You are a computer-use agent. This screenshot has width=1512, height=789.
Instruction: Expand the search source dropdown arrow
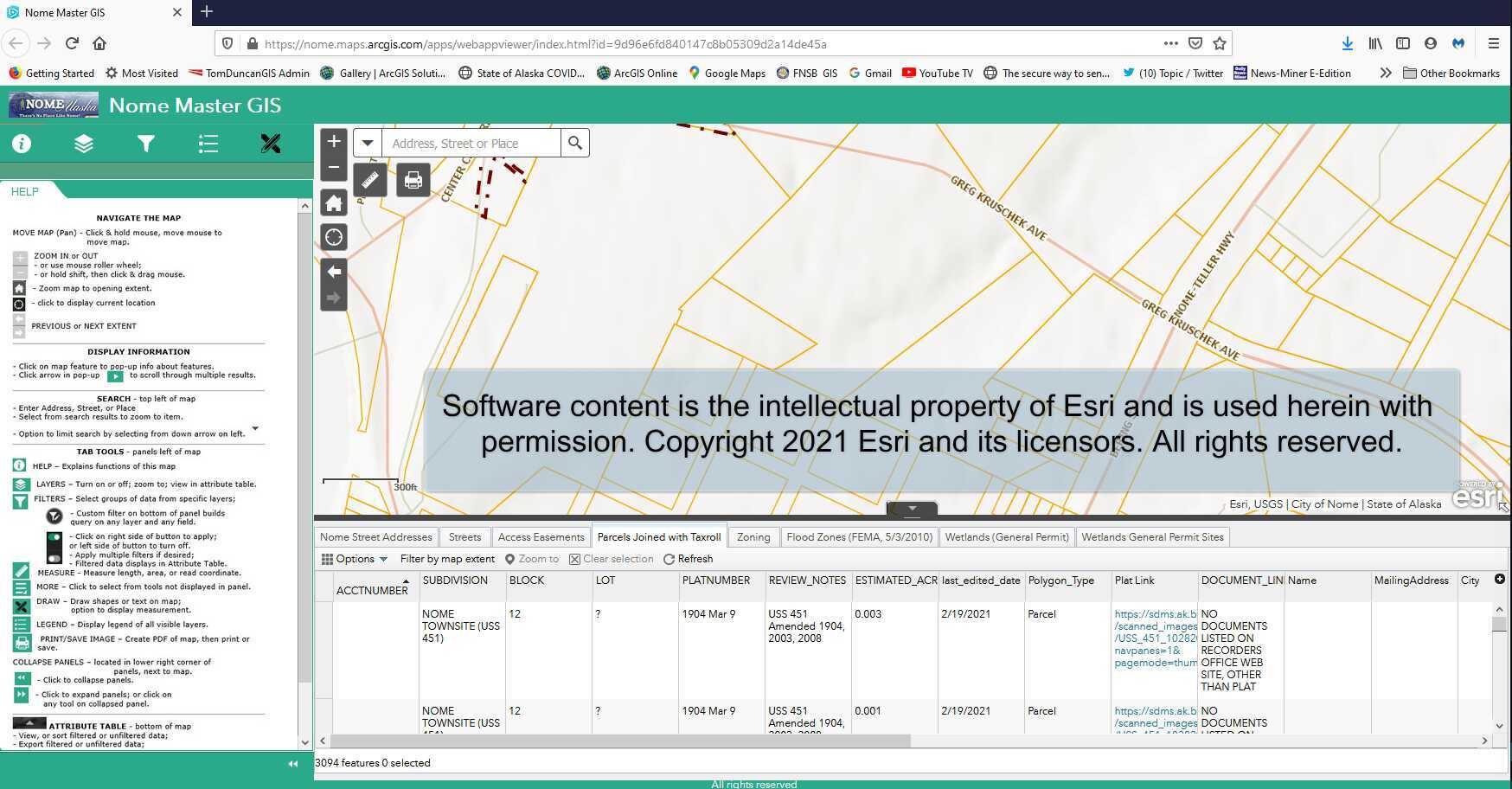[368, 143]
